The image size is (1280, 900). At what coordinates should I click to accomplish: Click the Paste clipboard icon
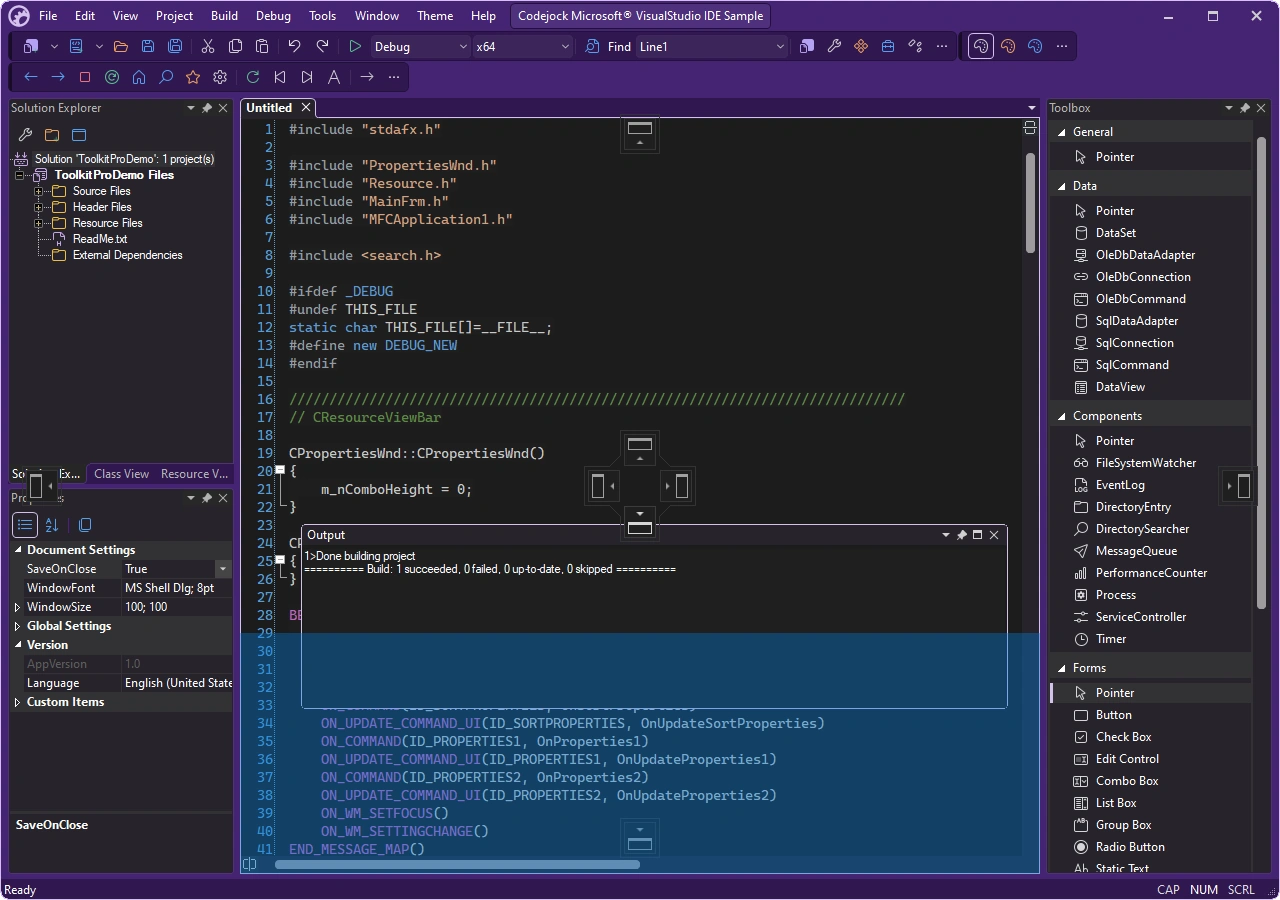tap(262, 46)
